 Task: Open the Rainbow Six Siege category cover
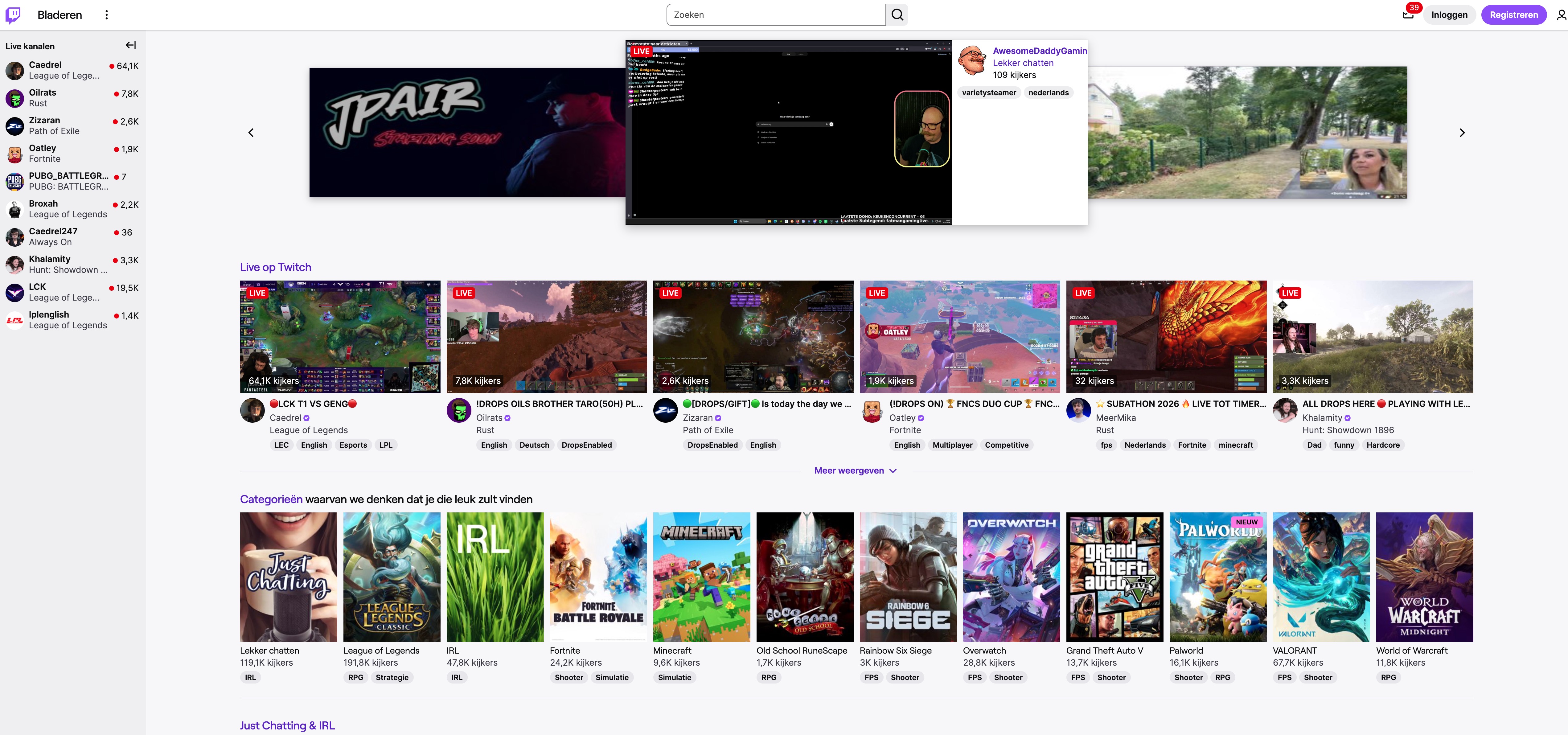908,577
